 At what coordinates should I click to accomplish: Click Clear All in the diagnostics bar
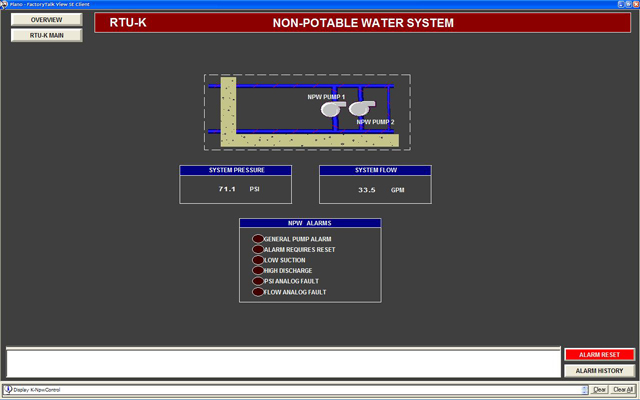tap(622, 390)
